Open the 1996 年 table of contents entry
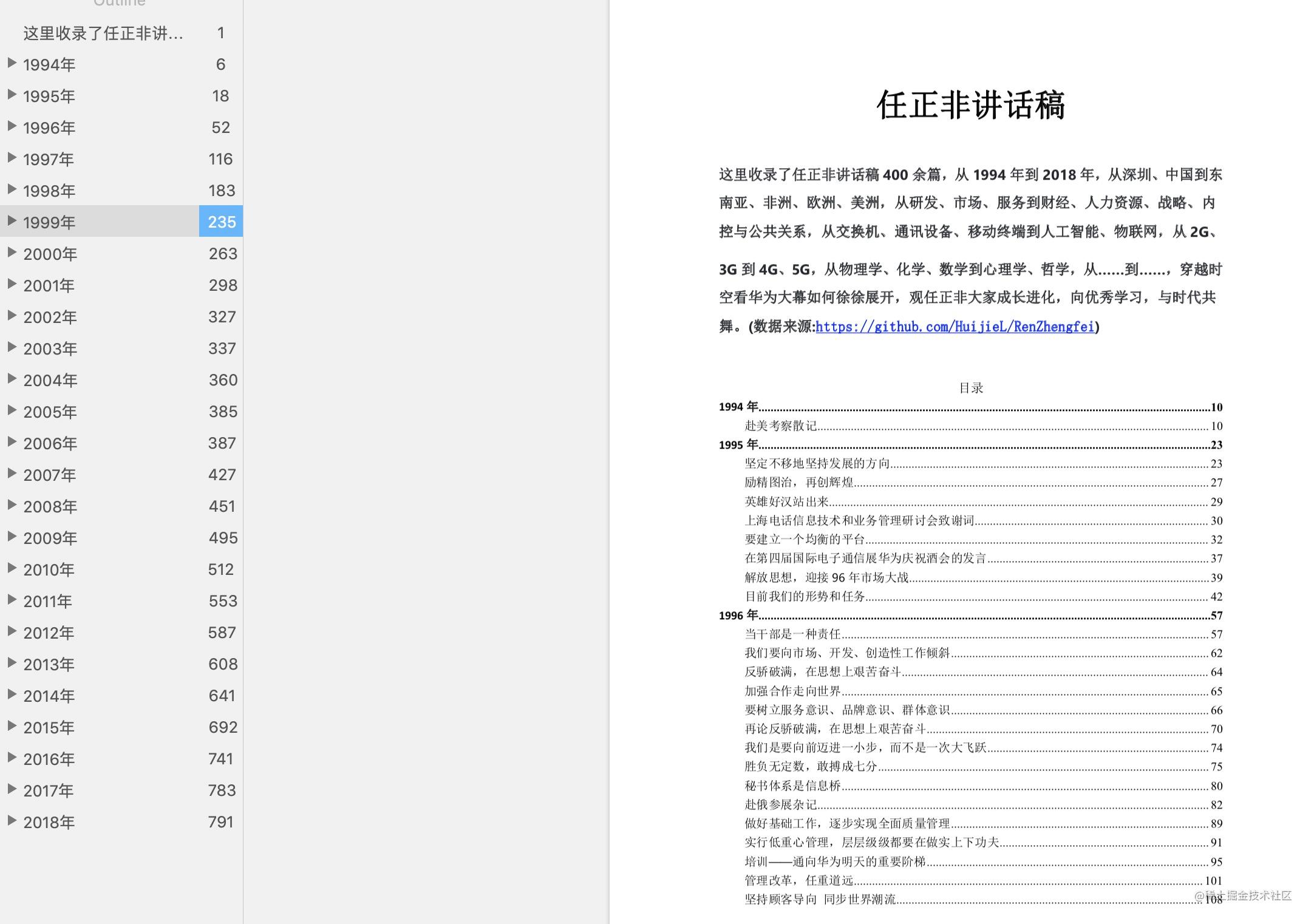Screen dimensions: 1314x924 pyautogui.click(x=970, y=615)
